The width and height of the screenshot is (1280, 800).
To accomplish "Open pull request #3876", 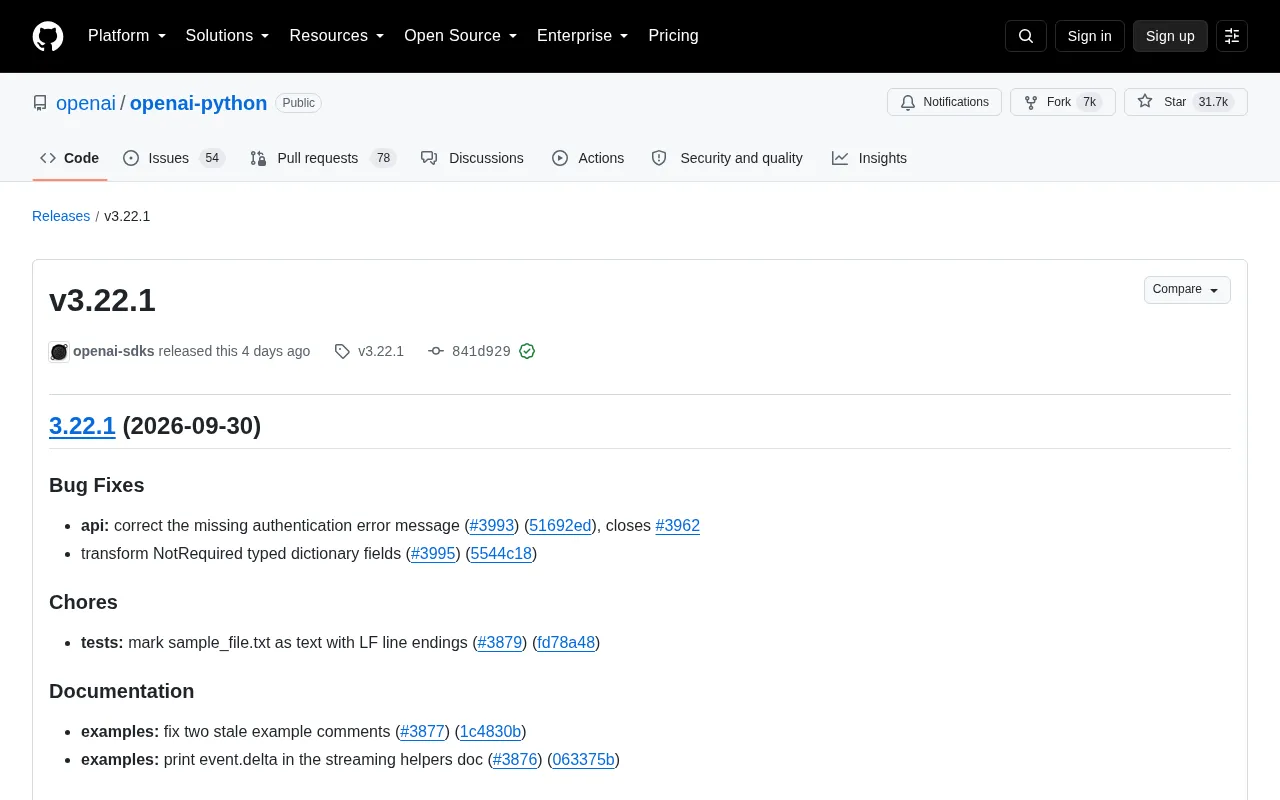I will click(515, 759).
